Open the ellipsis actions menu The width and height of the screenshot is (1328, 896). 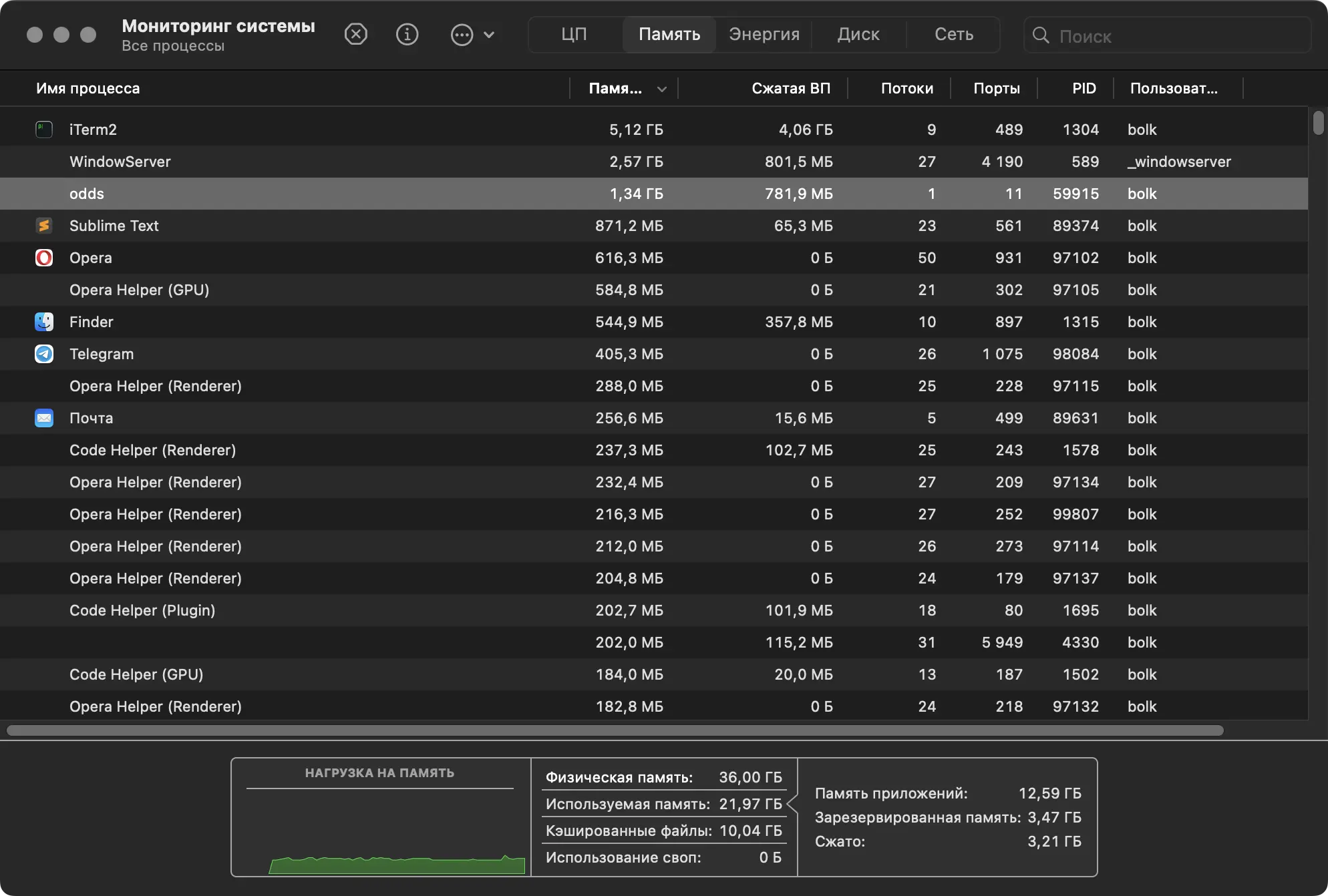click(462, 35)
